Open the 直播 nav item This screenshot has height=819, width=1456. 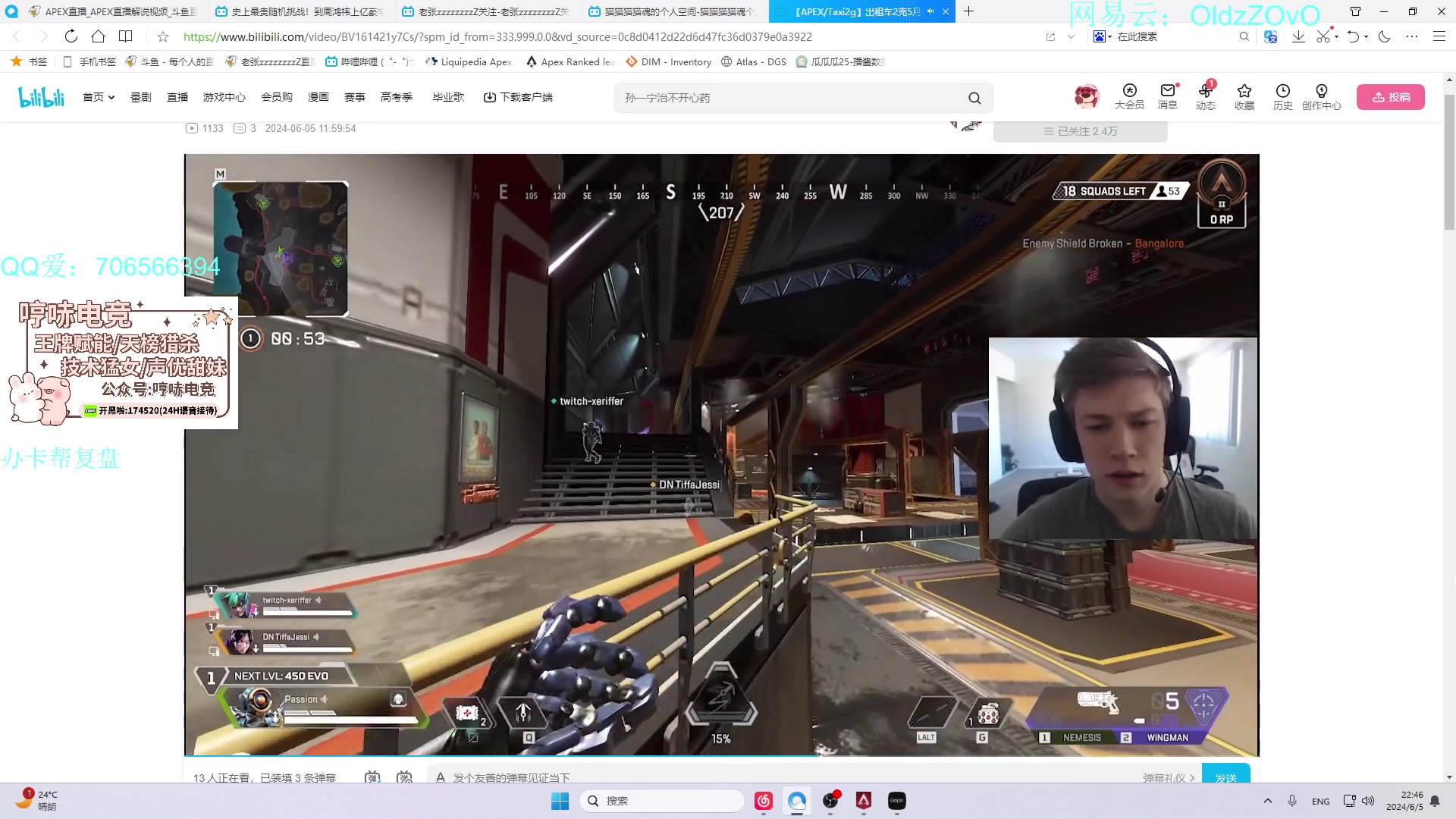tap(177, 97)
